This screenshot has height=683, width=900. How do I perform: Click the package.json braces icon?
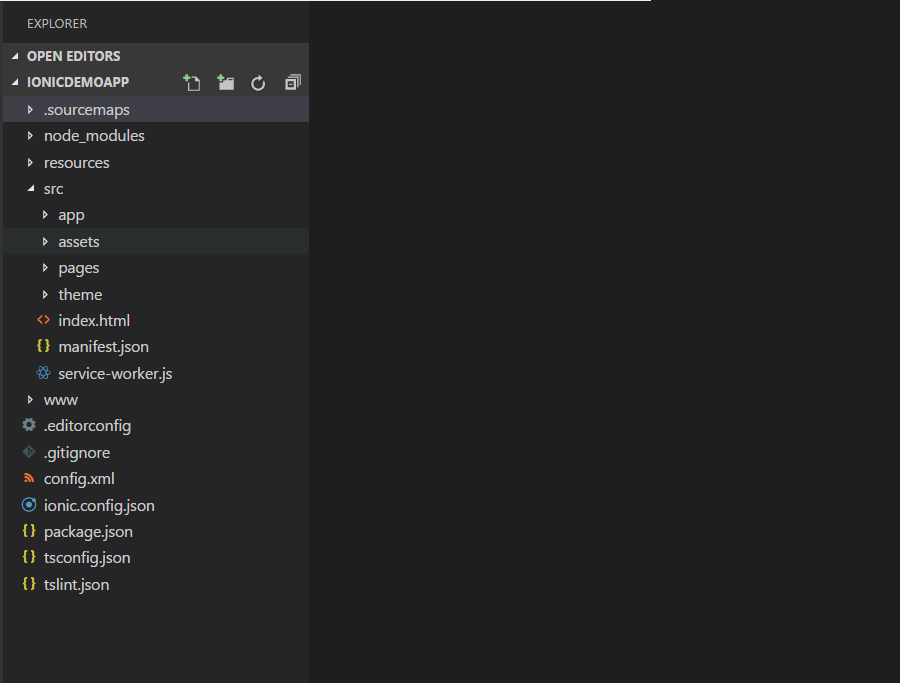29,531
